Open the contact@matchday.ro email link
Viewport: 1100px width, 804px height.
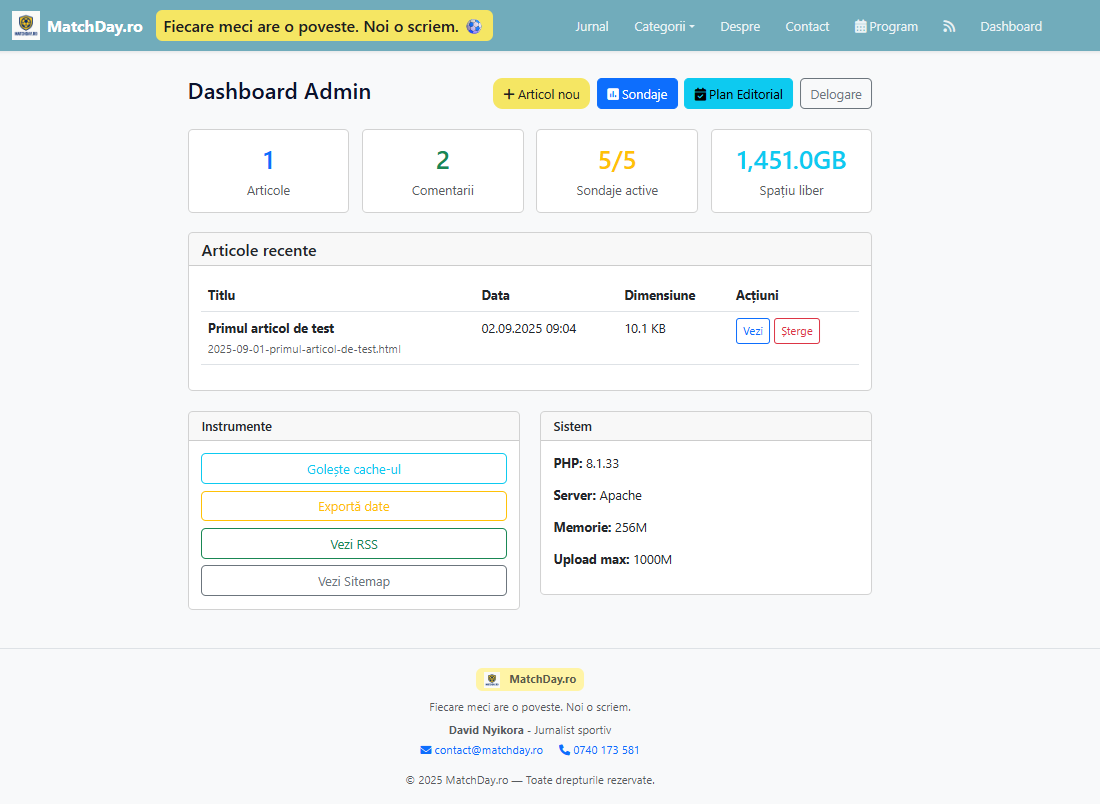coord(488,750)
